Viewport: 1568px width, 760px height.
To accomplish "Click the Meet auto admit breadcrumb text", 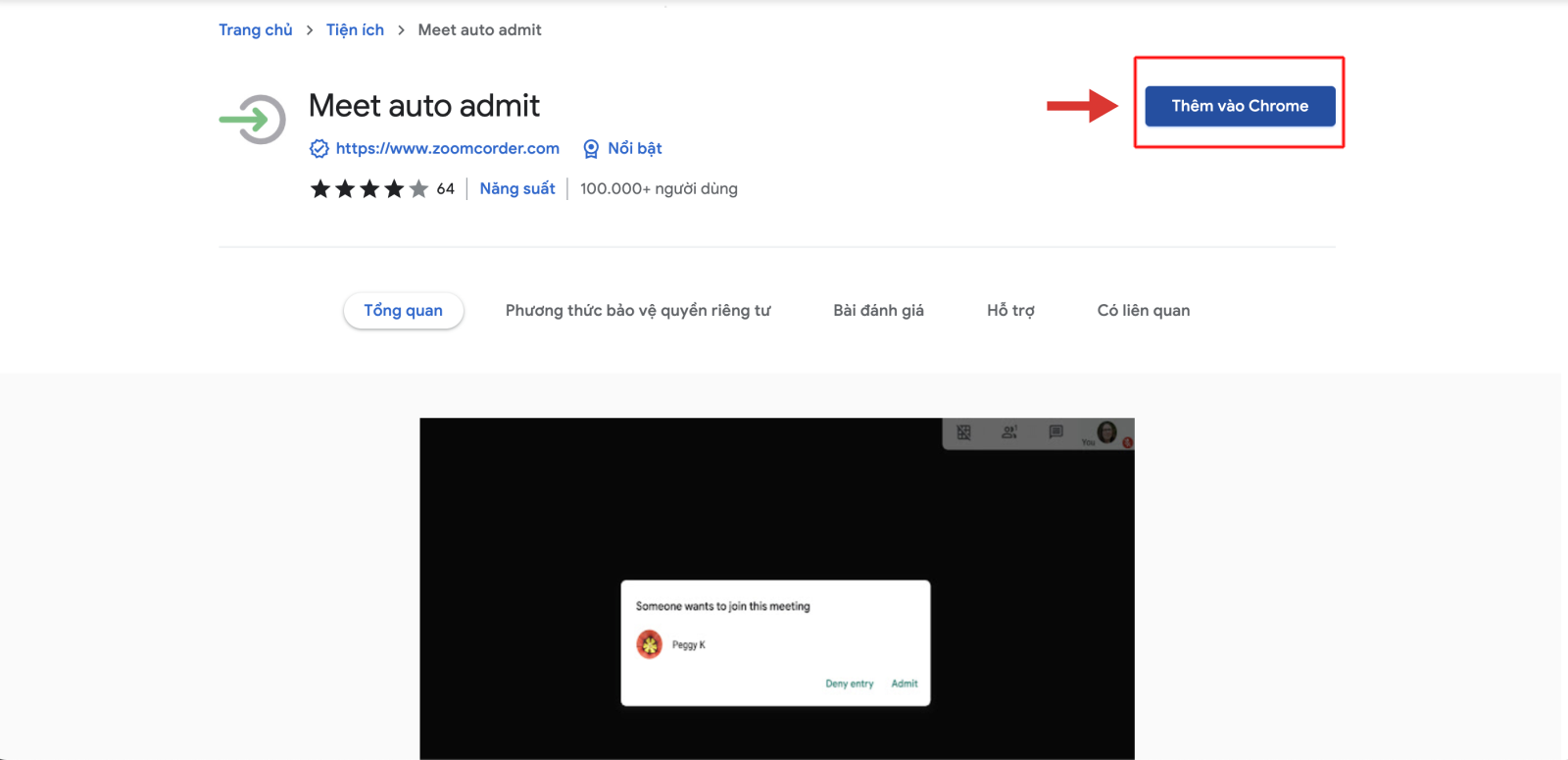I will pos(479,30).
